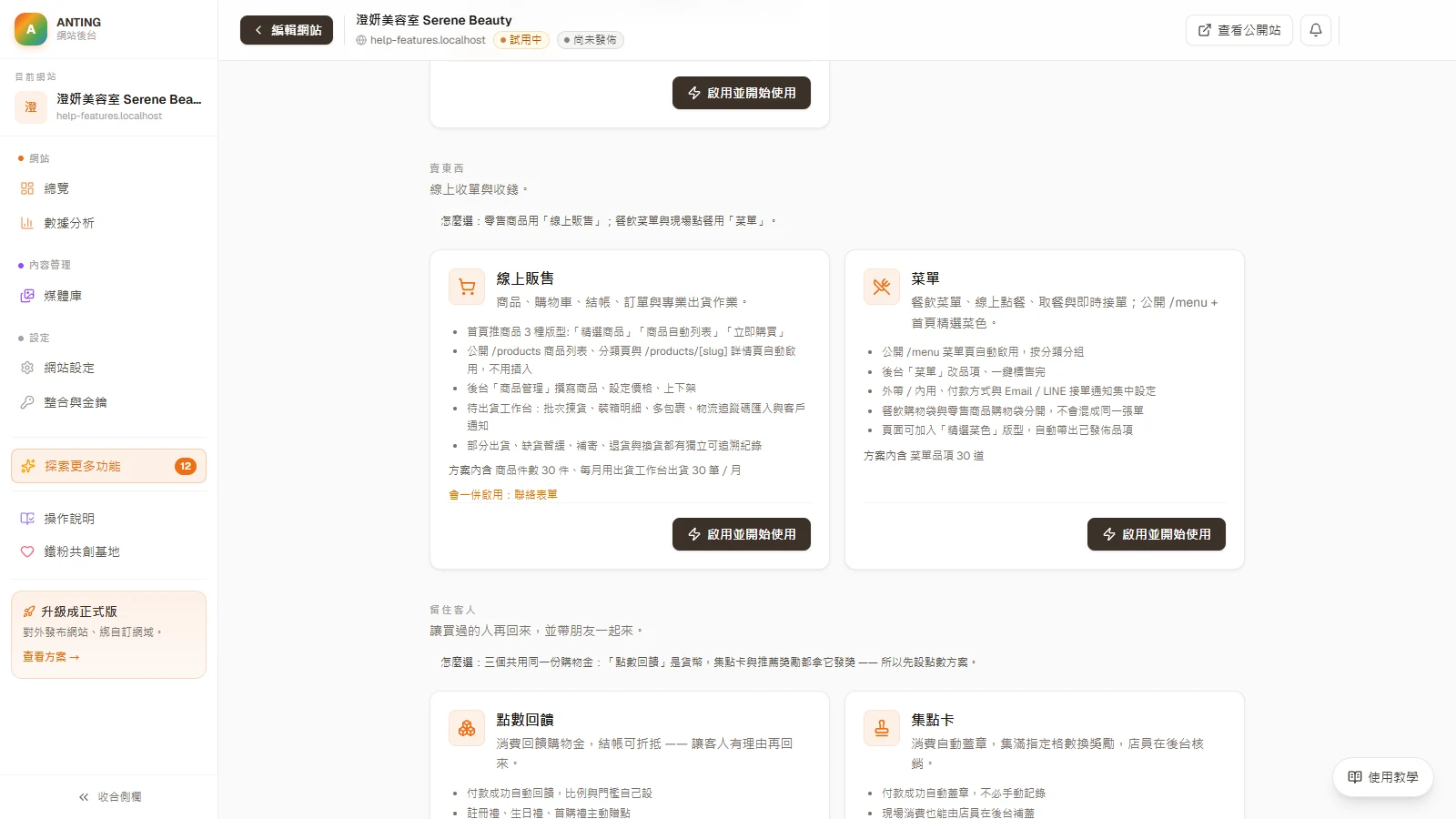Click 查看方案 link in upgrade card
The image size is (1456, 819).
click(51, 657)
